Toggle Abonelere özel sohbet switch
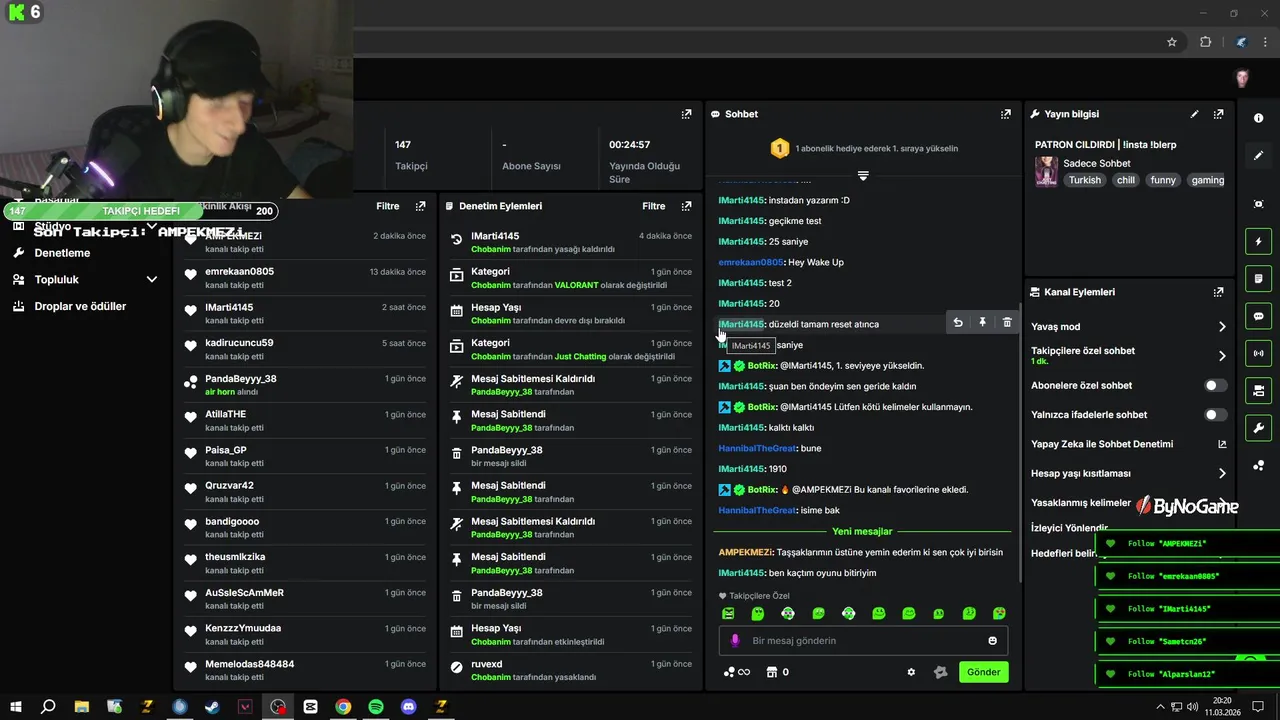The width and height of the screenshot is (1280, 720). click(1215, 385)
